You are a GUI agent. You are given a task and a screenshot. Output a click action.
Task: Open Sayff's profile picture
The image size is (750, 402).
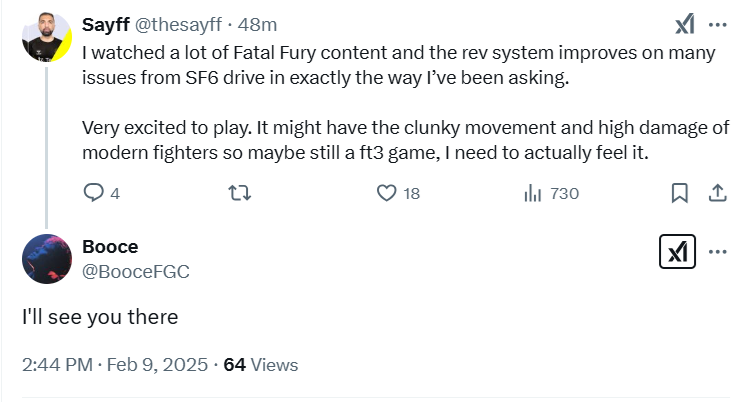point(47,37)
